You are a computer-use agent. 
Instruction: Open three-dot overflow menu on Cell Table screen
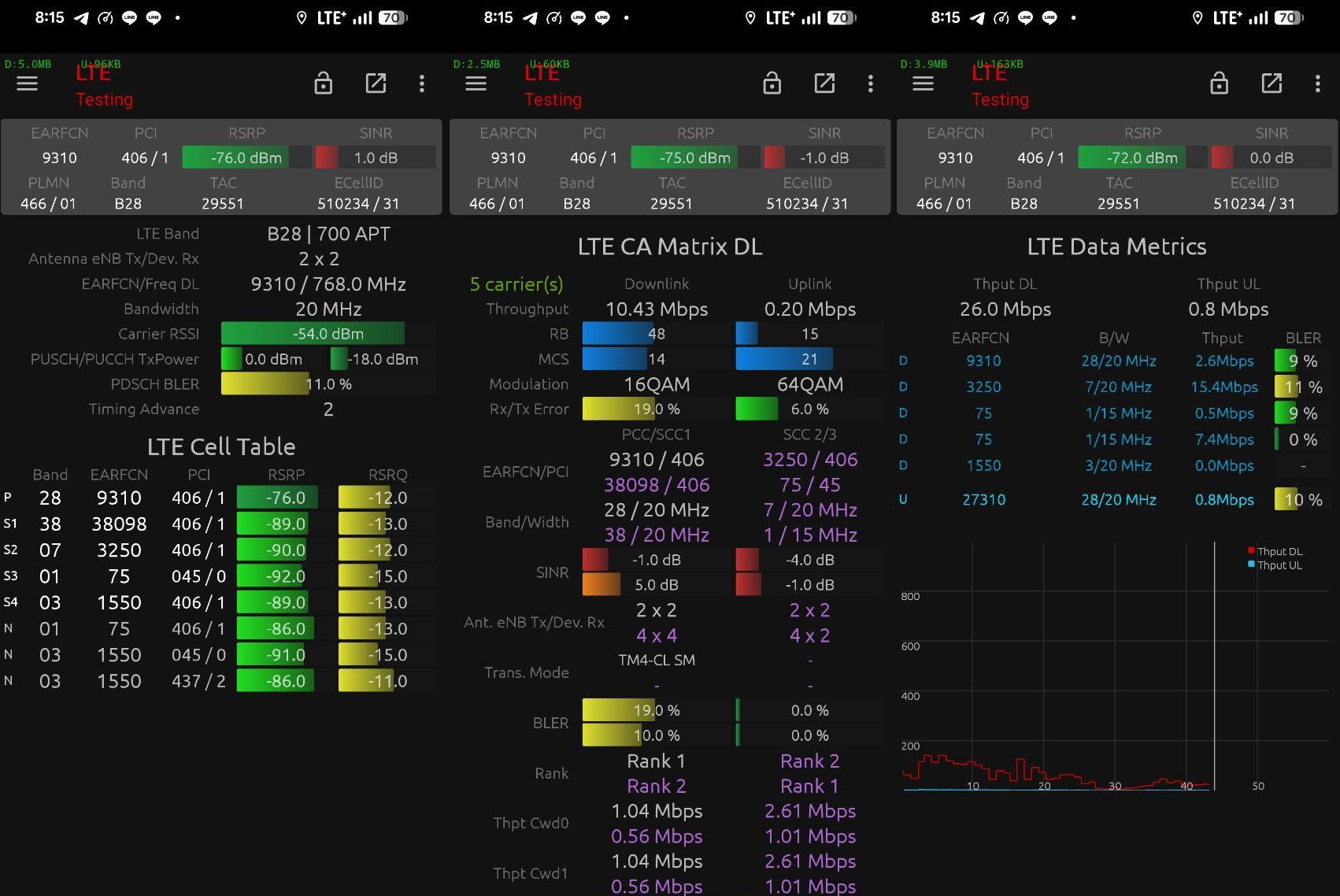click(x=422, y=83)
